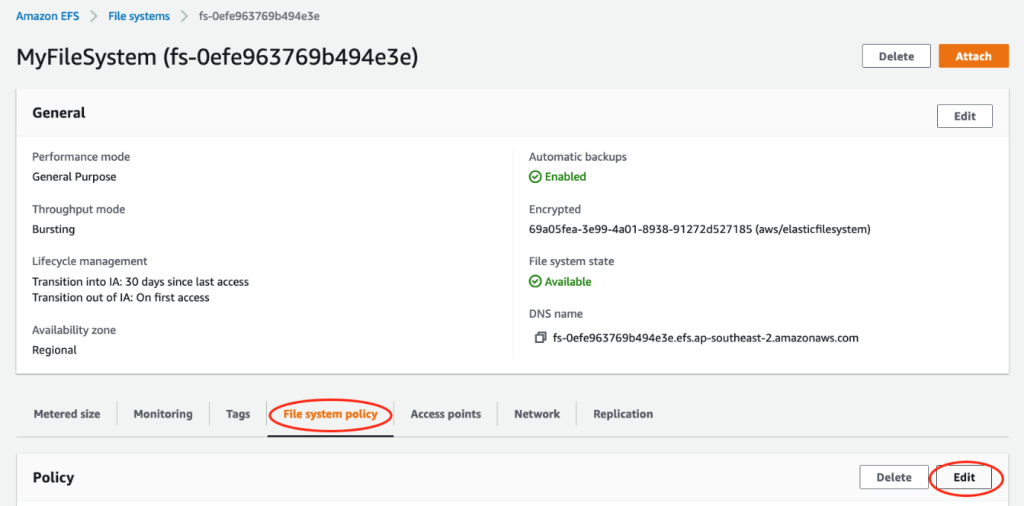Open the Amazon EFS breadcrumb link
The height and width of the screenshot is (506, 1024).
point(48,16)
